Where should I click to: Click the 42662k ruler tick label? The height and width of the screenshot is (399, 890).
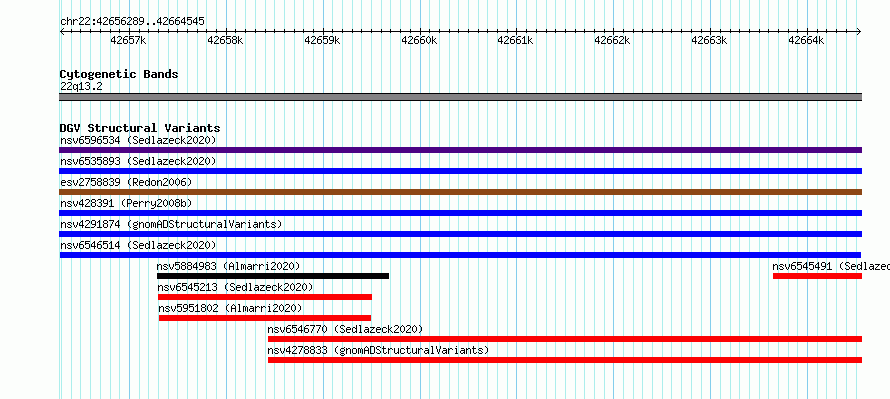click(x=612, y=41)
